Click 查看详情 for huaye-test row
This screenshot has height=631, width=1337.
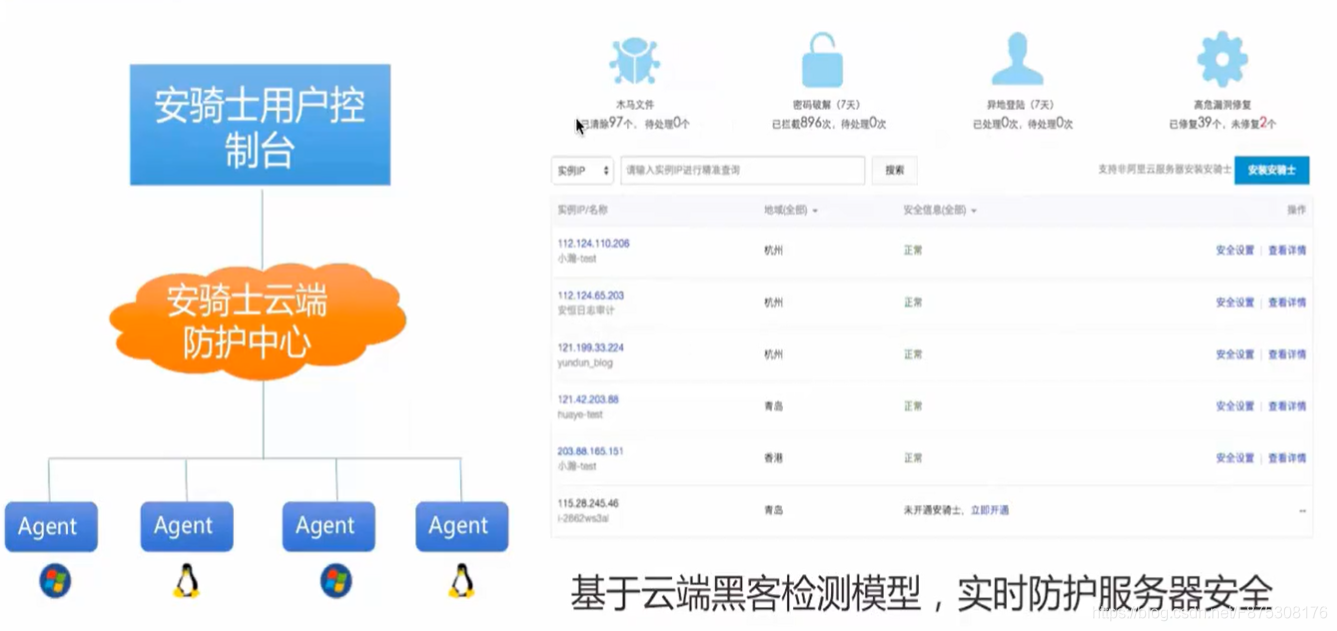tap(1287, 407)
